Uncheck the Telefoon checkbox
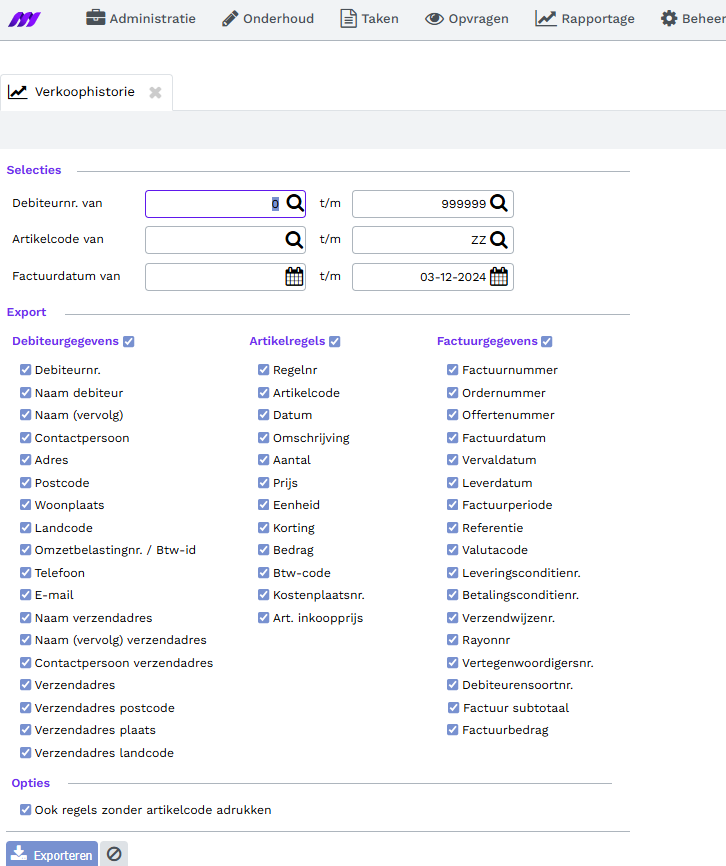The image size is (726, 866). pos(25,572)
